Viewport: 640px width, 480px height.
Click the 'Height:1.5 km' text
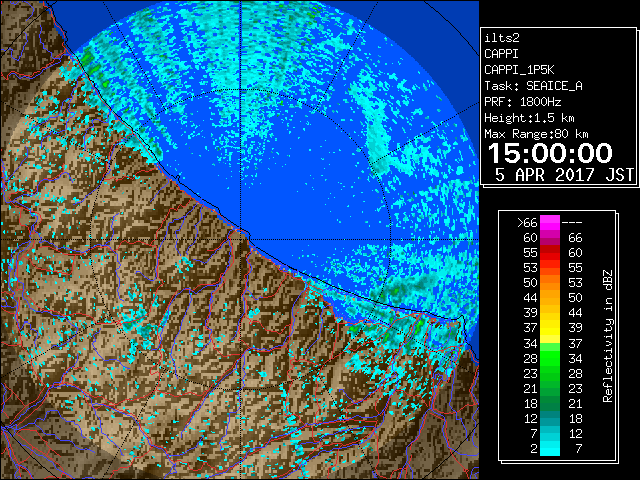point(529,118)
